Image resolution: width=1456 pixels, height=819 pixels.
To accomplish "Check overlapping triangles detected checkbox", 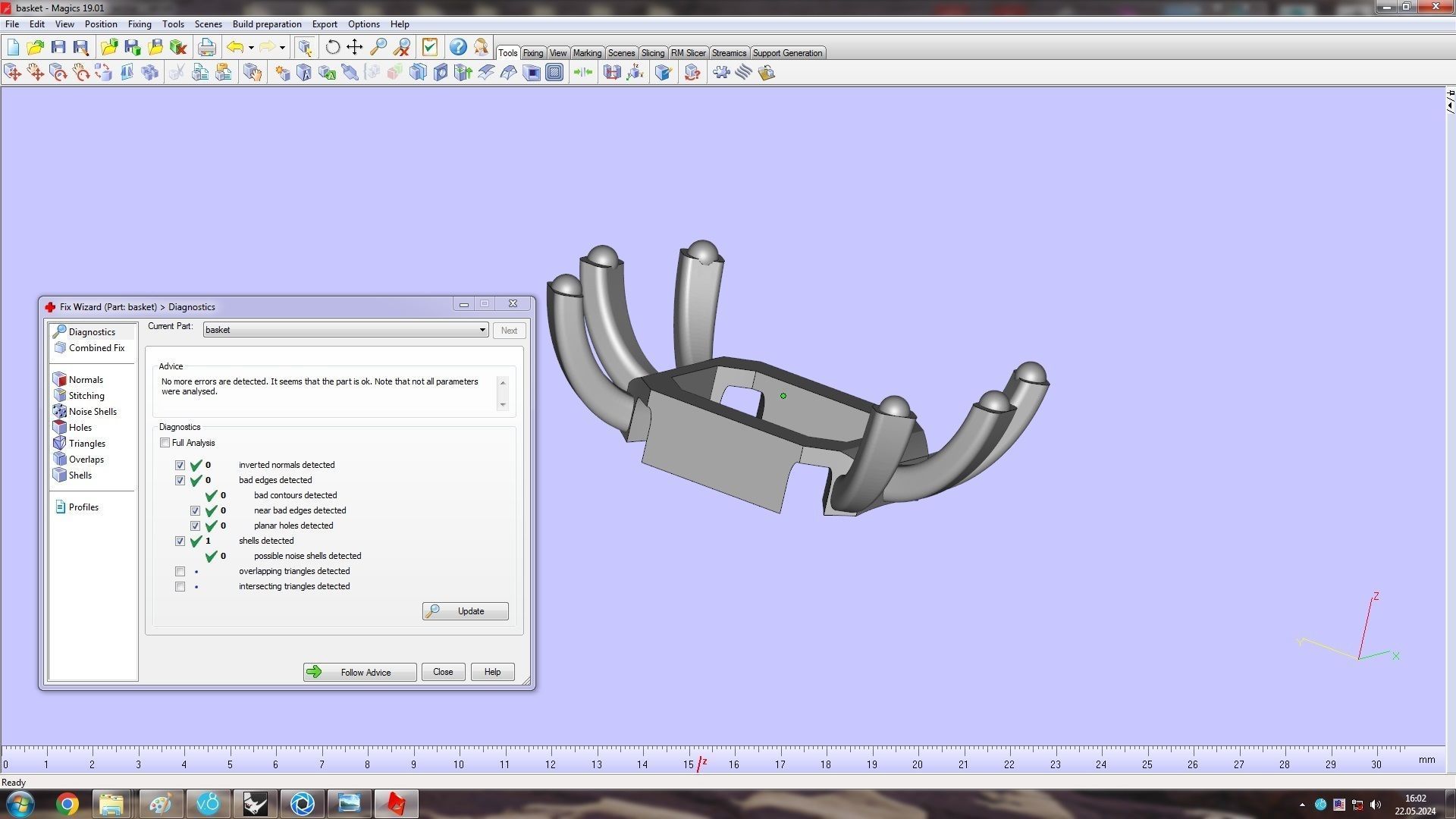I will (x=180, y=571).
